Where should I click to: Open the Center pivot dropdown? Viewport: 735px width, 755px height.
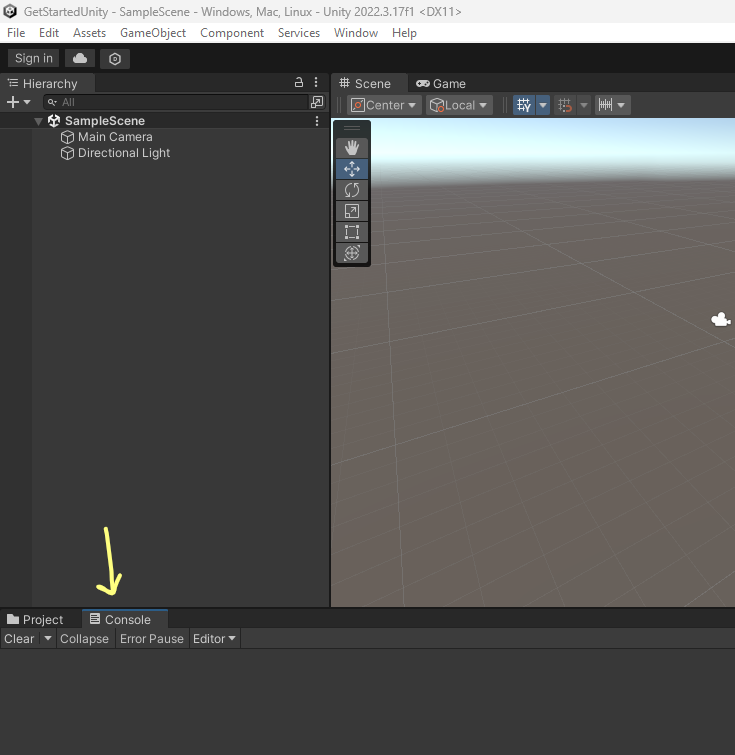tap(384, 105)
